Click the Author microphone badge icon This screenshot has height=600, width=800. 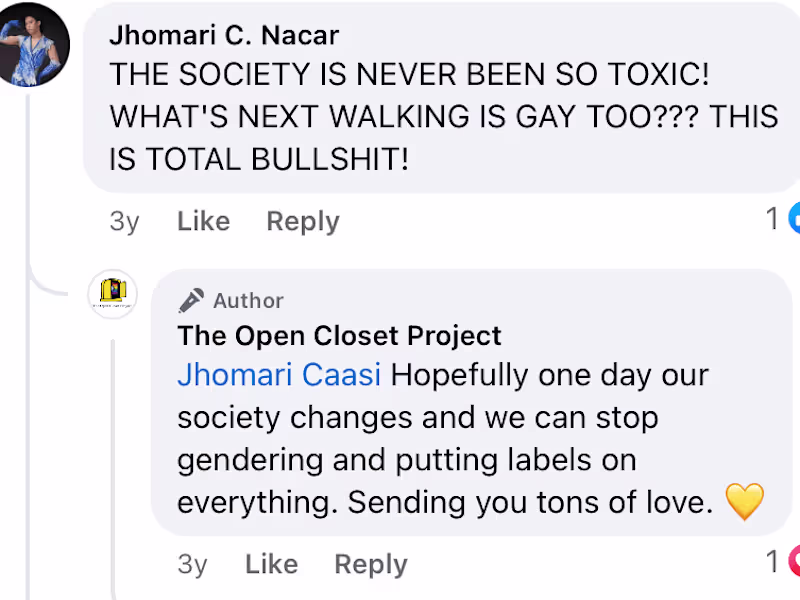point(192,300)
